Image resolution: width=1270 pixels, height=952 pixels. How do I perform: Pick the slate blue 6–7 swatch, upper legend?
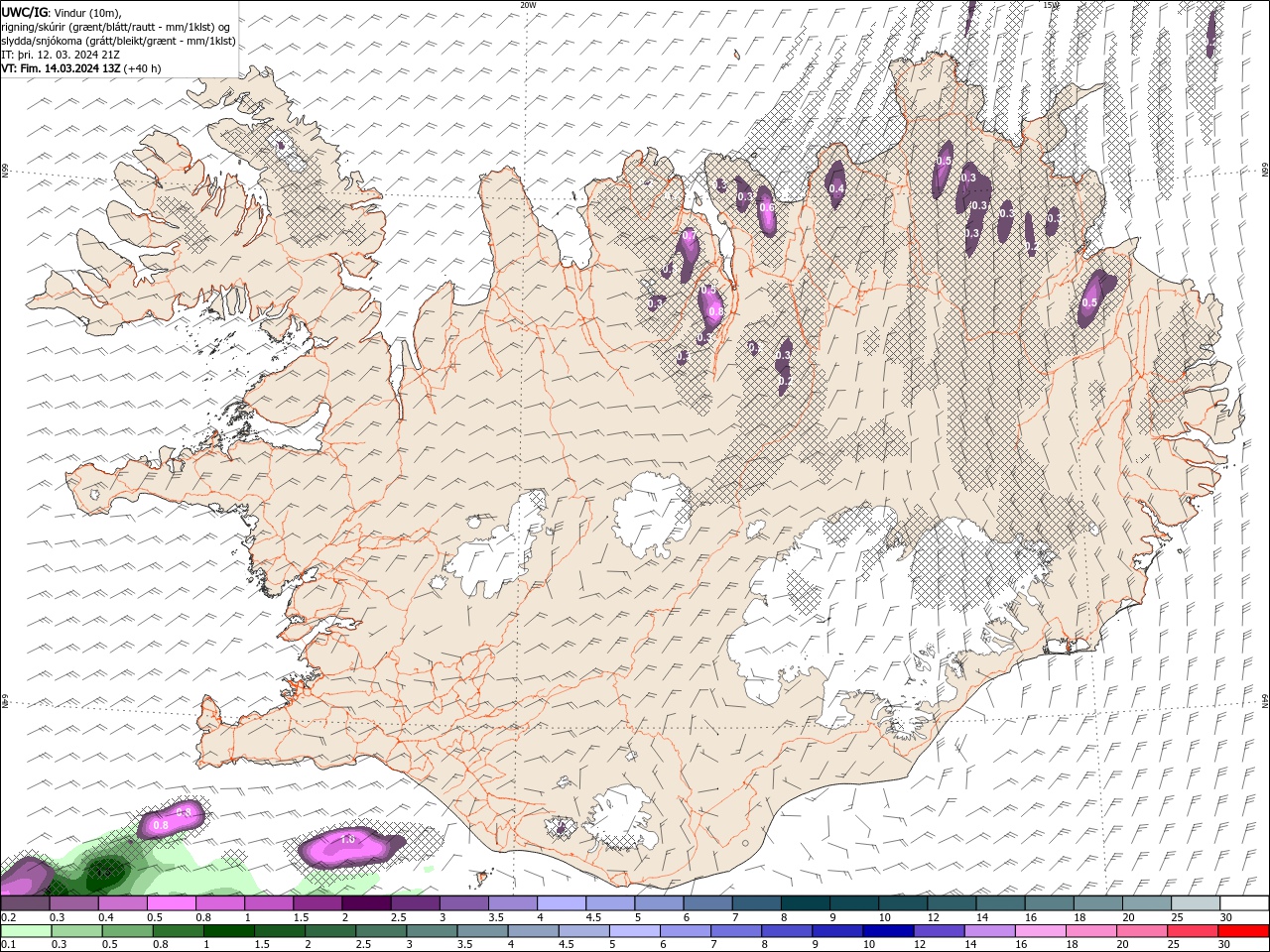tap(708, 903)
